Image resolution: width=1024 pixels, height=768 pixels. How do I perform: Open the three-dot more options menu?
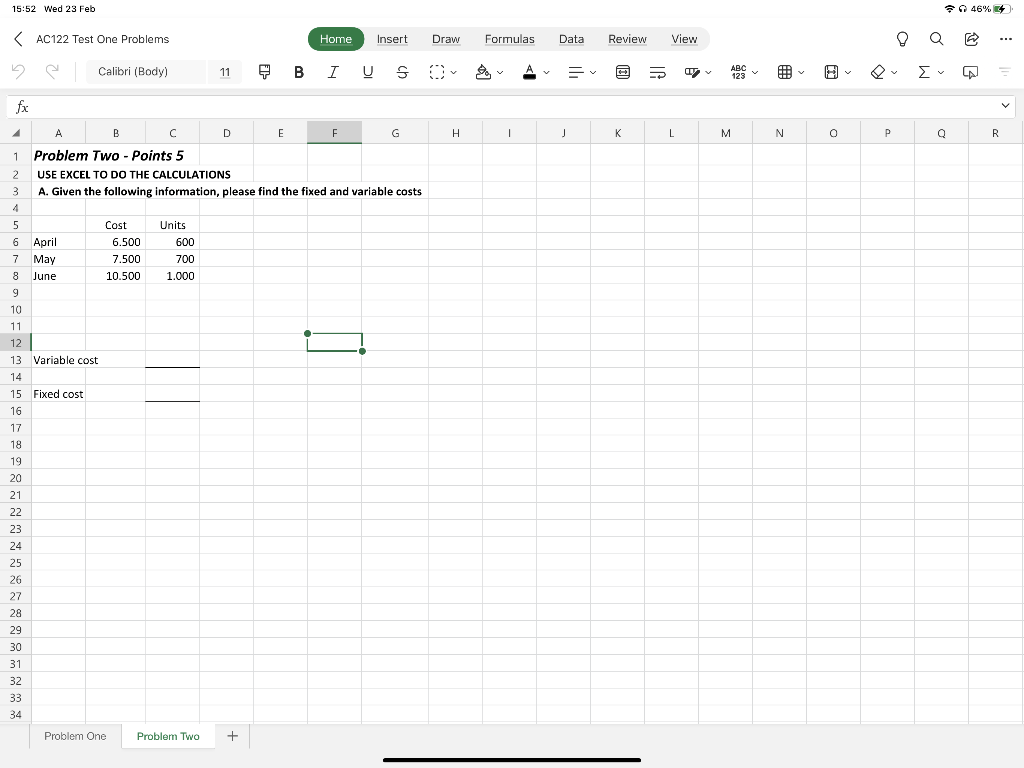1006,39
